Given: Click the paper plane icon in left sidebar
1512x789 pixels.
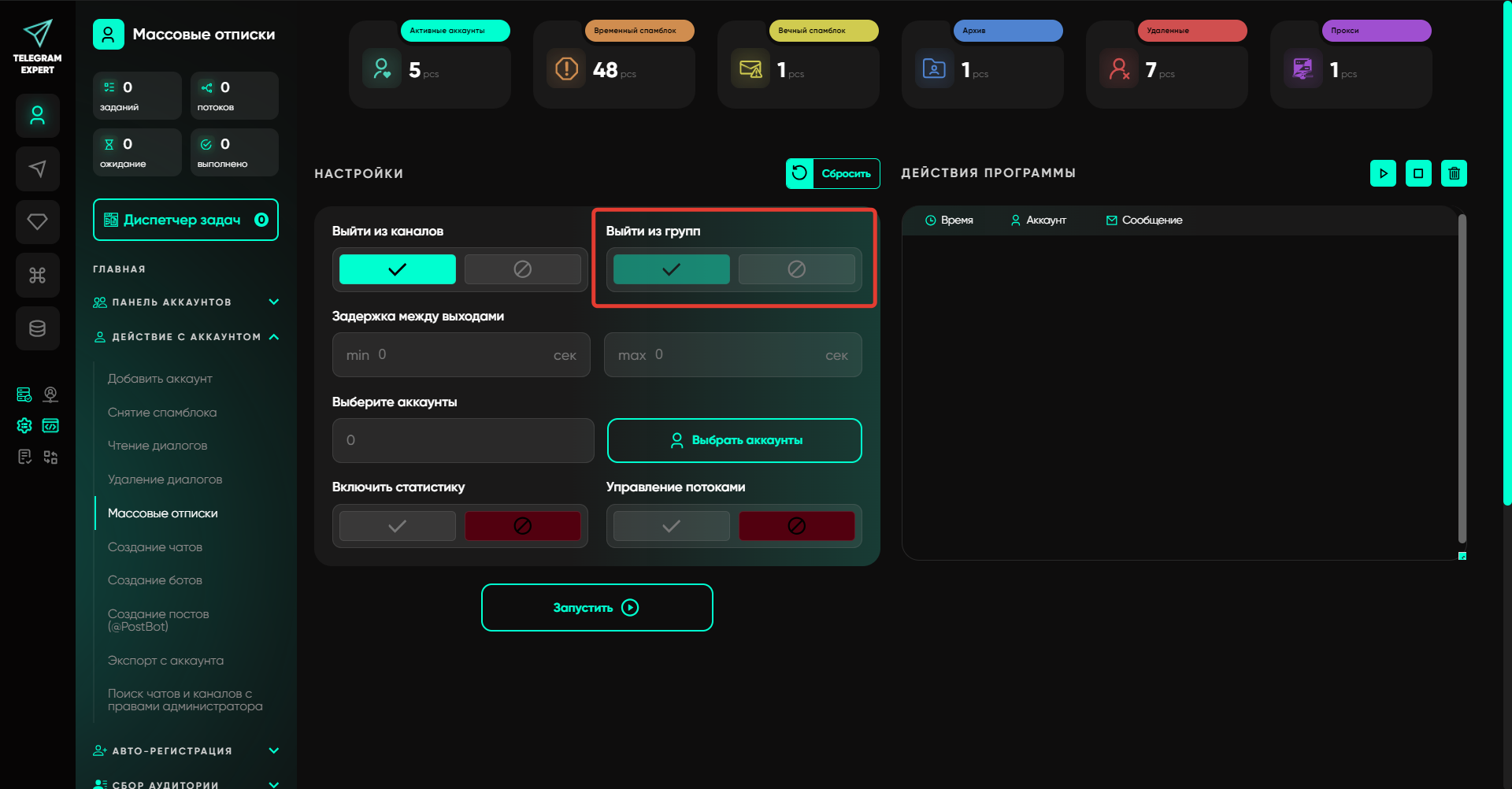Looking at the screenshot, I should point(37,169).
